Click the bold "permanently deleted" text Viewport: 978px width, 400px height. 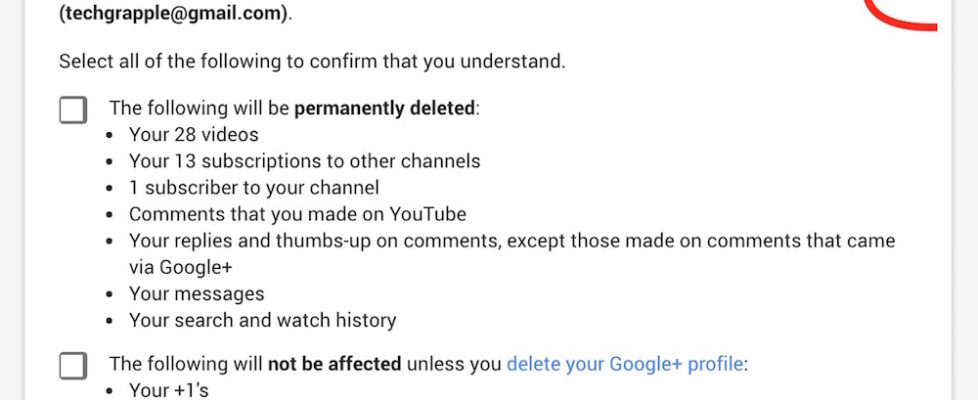384,108
